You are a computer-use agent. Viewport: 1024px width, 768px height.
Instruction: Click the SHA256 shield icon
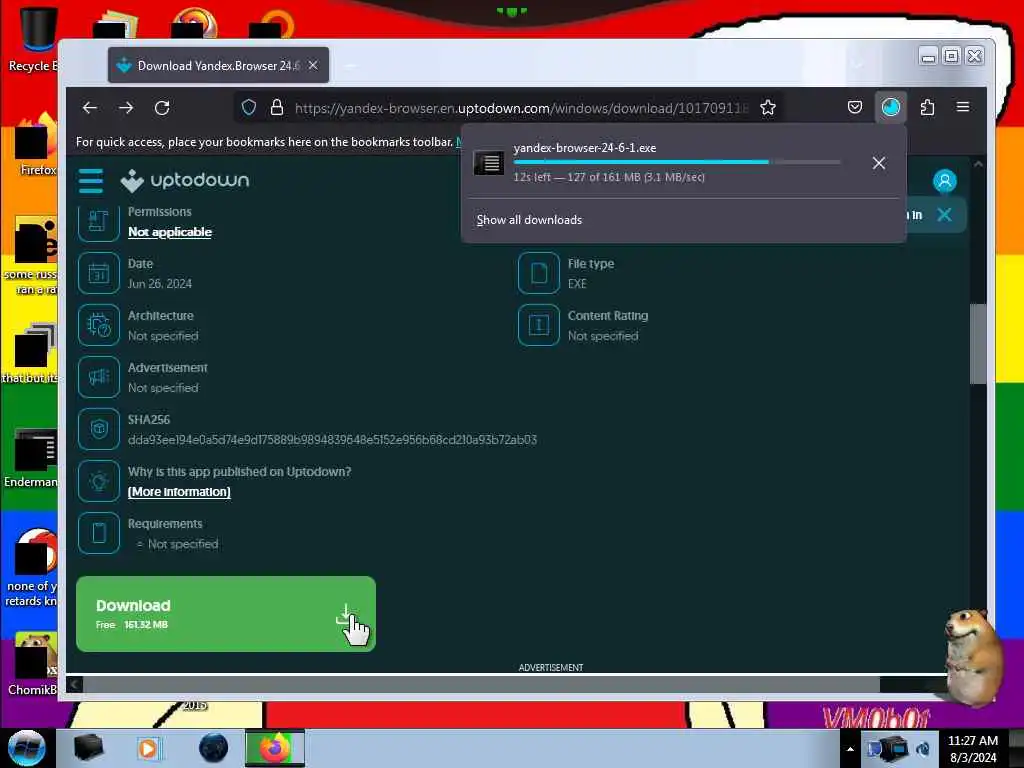click(x=99, y=429)
